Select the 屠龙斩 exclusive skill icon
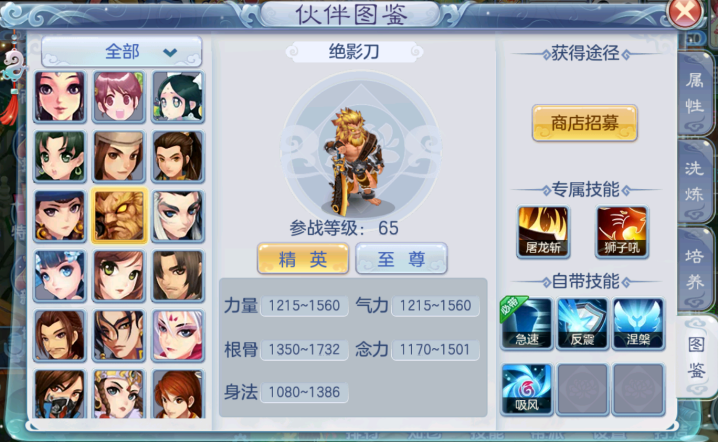 pos(543,232)
